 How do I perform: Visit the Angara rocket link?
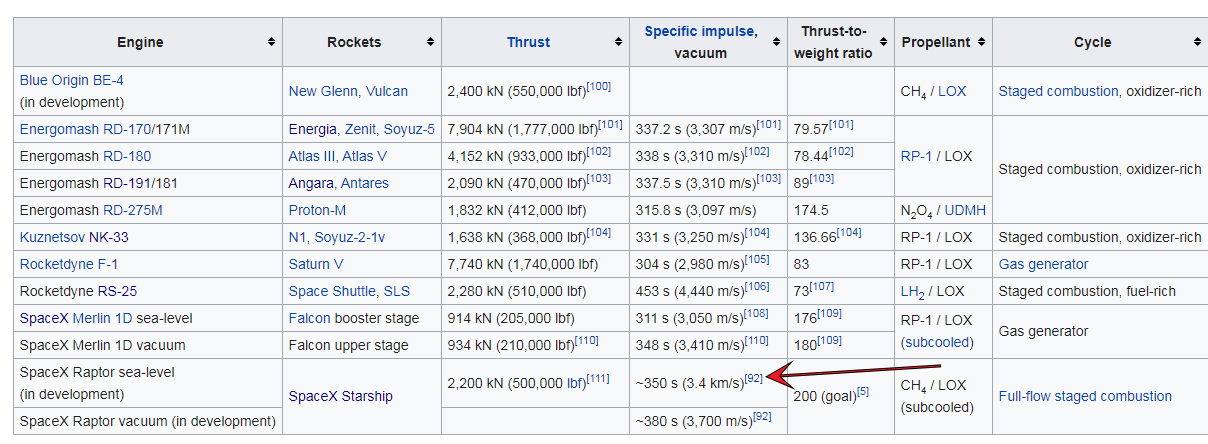tap(311, 183)
